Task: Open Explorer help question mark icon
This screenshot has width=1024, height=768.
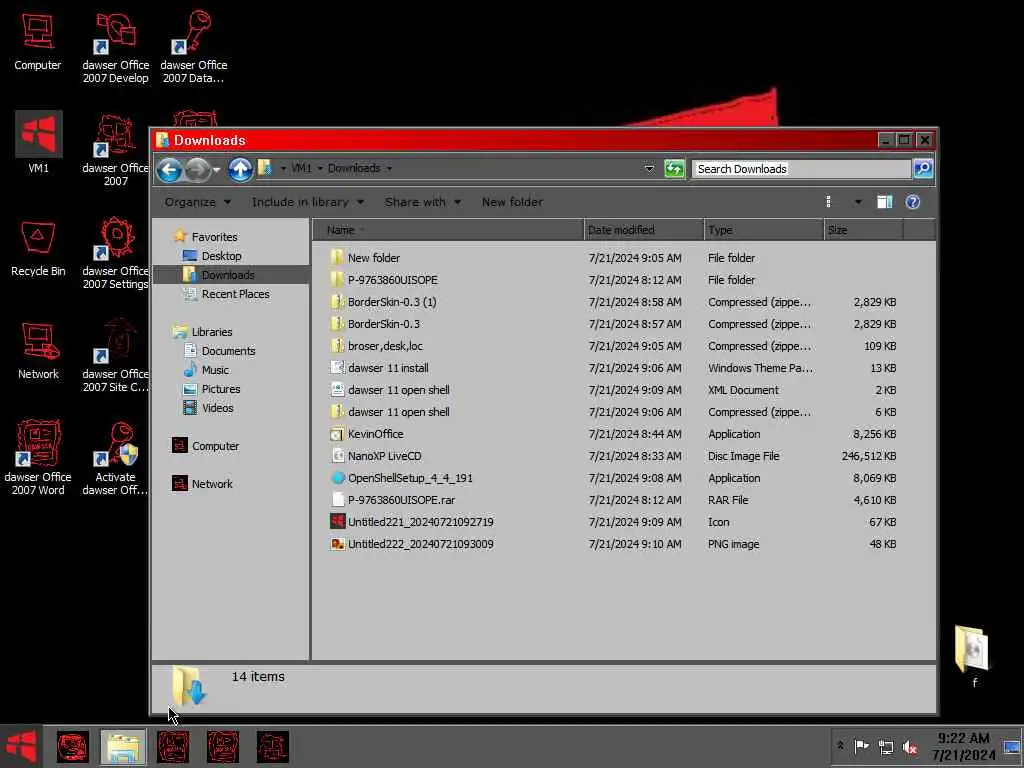Action: [x=912, y=202]
